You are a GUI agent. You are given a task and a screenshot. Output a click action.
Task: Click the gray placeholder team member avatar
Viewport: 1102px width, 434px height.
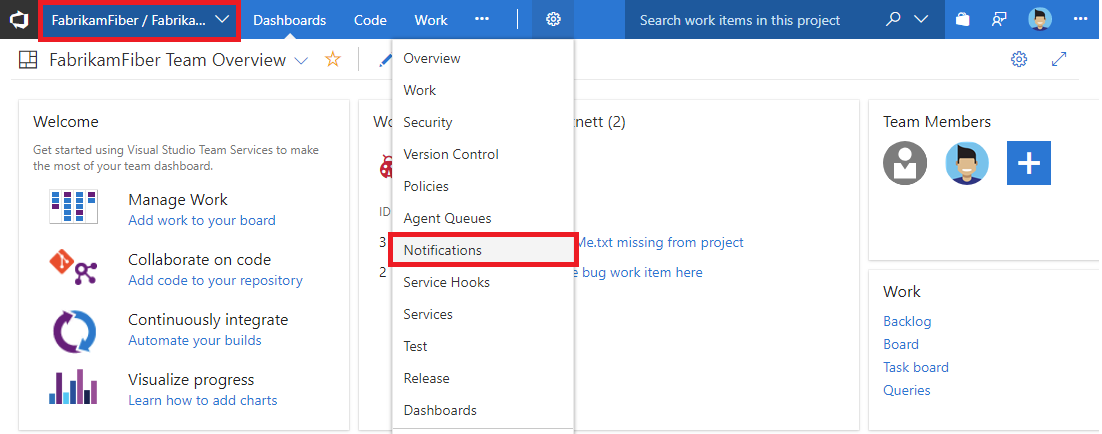905,163
